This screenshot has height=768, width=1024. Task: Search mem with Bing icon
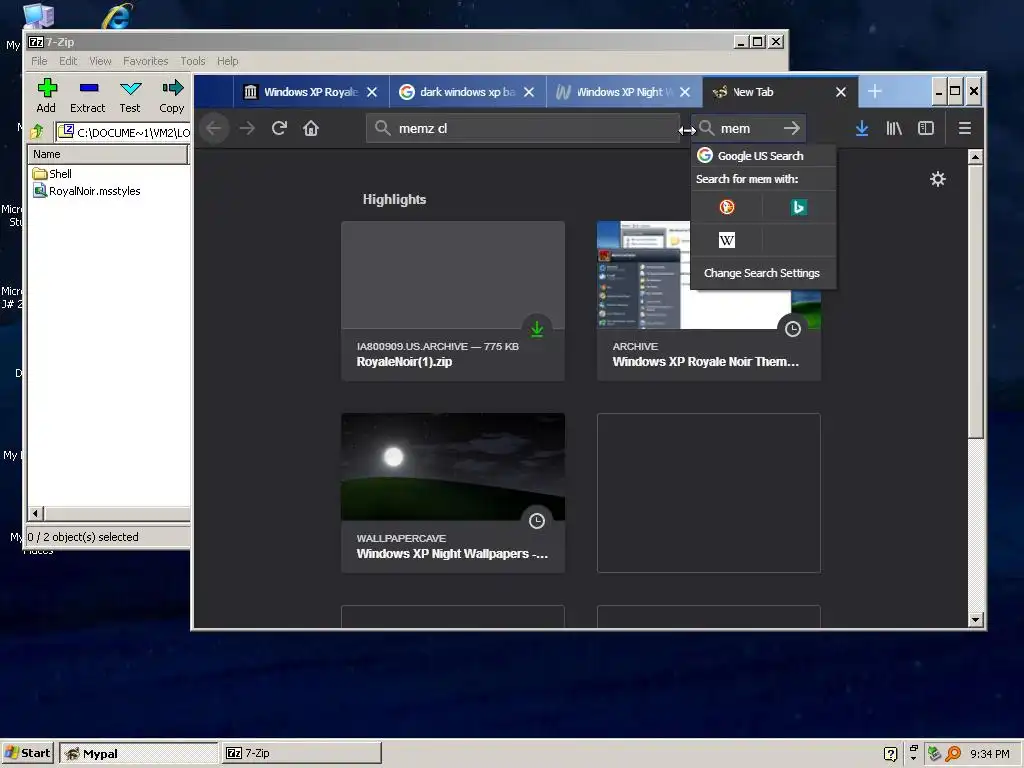(799, 207)
